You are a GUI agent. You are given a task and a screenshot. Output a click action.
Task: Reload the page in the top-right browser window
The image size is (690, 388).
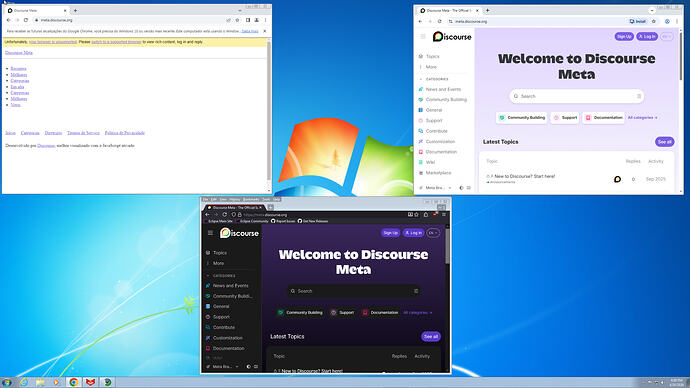click(439, 22)
